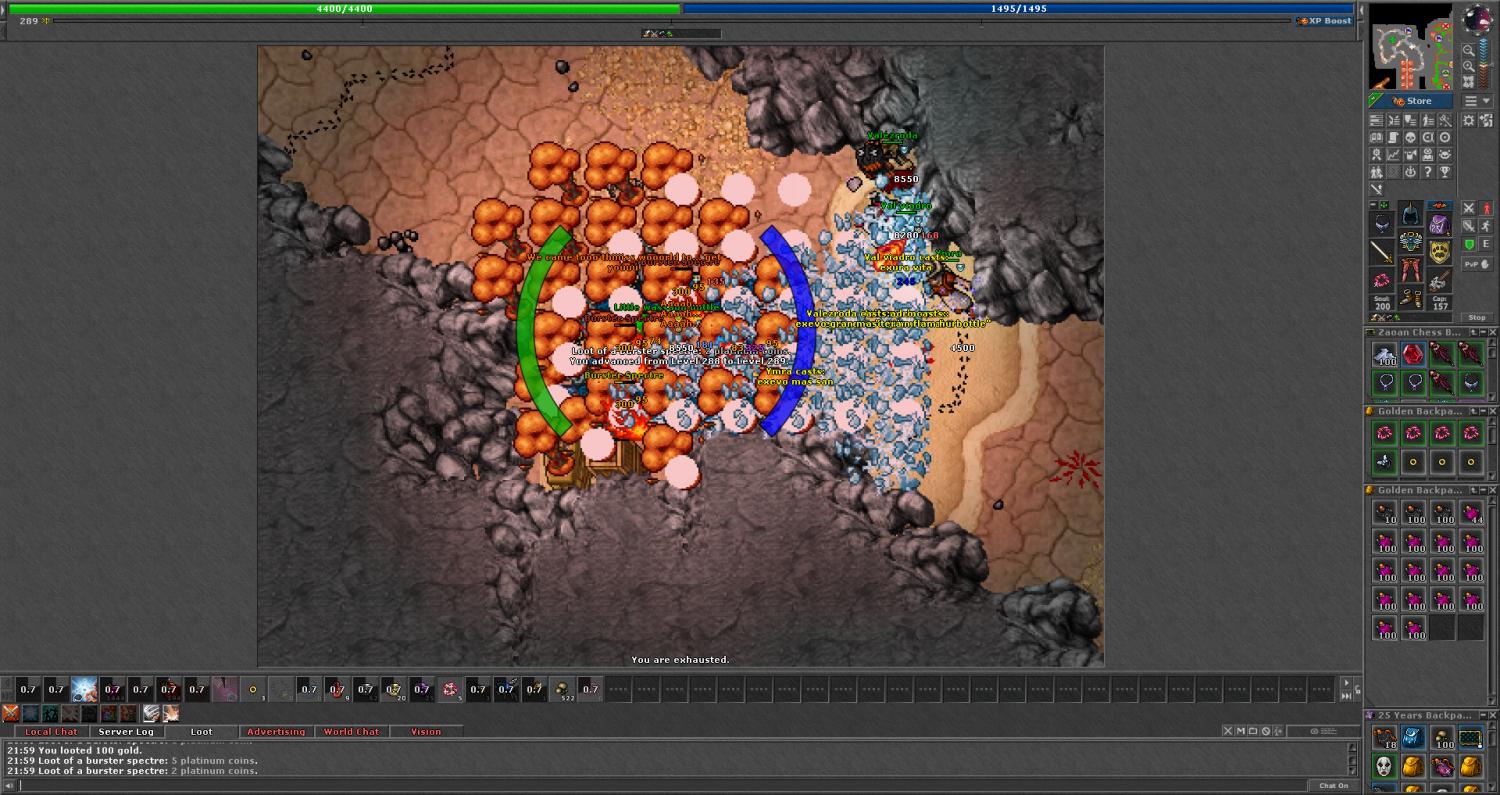
Task: Click the green health bar showing 4400/4400
Action: pyautogui.click(x=345, y=9)
